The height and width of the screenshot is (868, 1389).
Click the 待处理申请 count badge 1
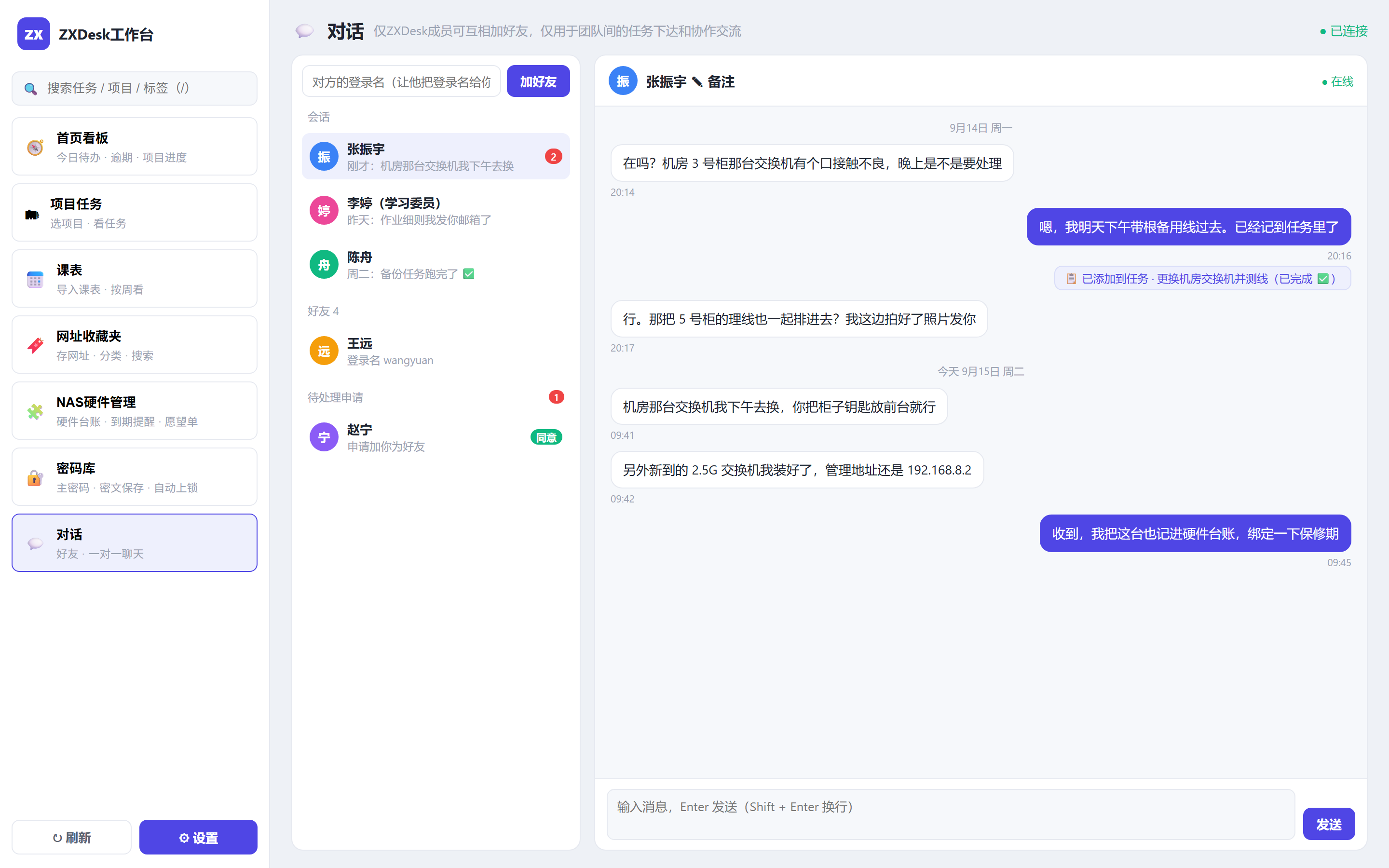pos(556,397)
